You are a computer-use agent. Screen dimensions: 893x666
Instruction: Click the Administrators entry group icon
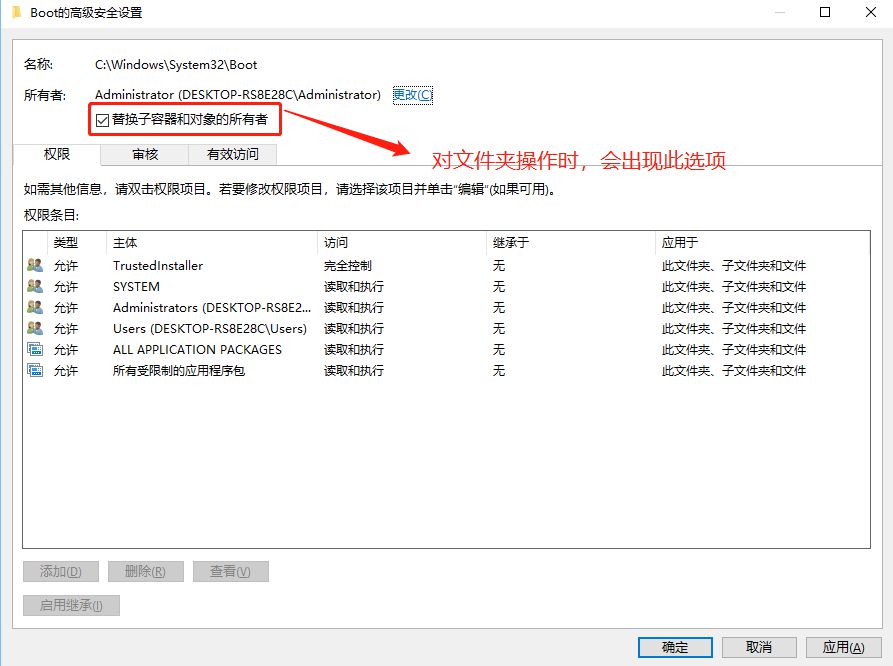pos(35,308)
